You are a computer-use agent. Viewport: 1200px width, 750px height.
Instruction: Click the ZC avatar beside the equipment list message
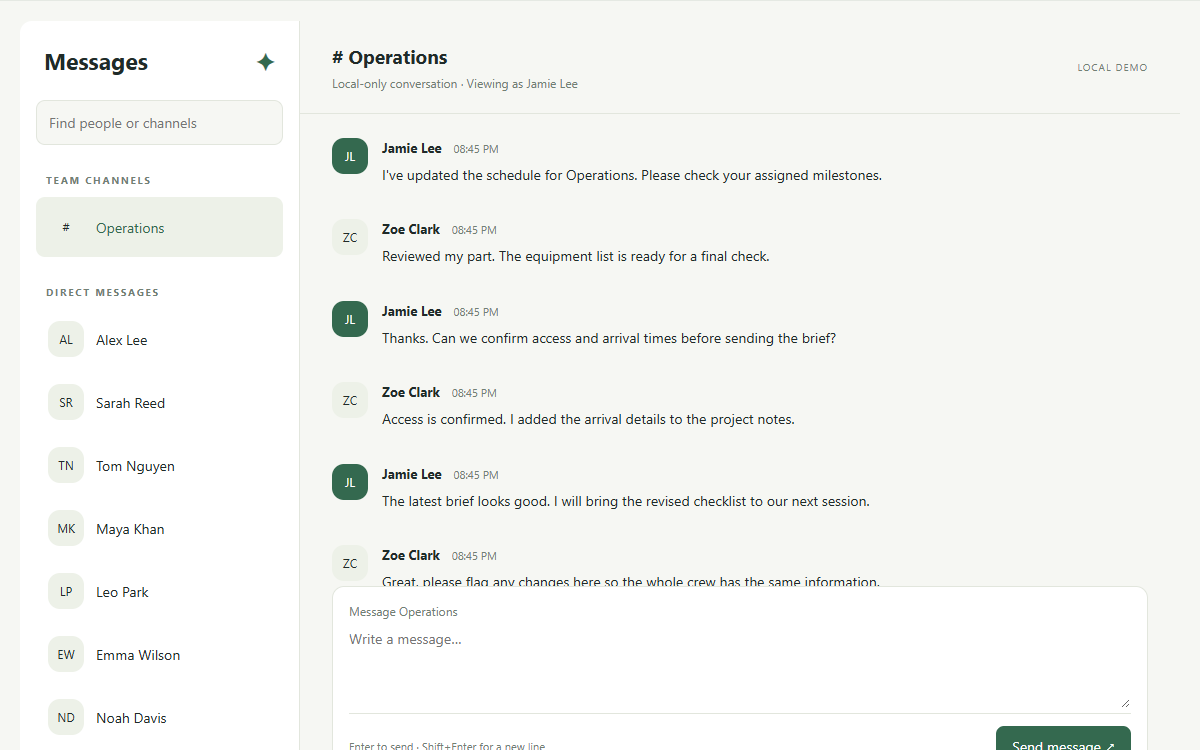pos(350,237)
